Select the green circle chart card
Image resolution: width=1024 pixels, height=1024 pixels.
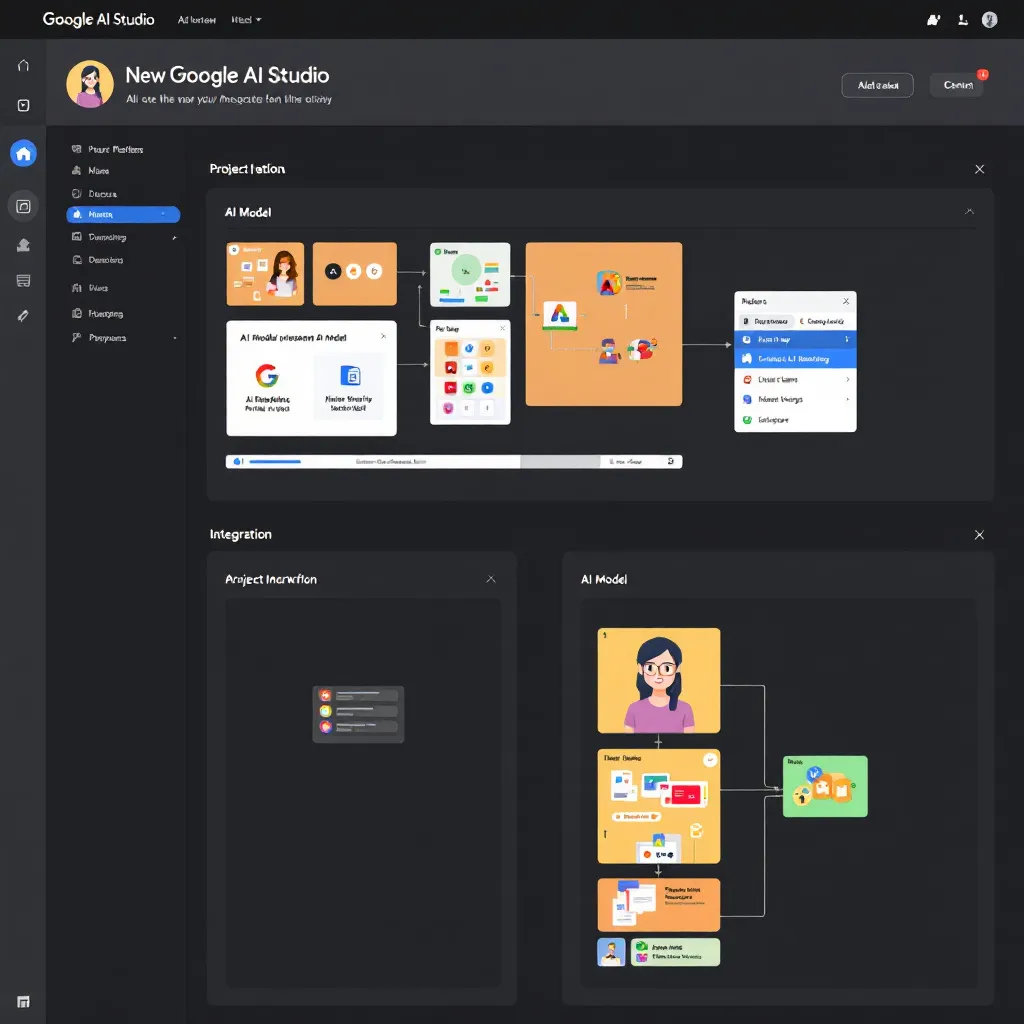tap(470, 274)
